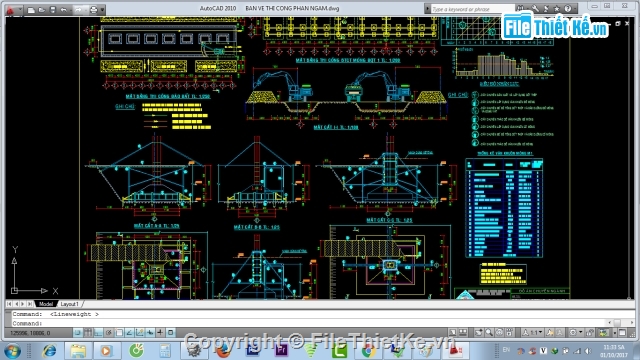
Task: Switch to the Layout1 tab
Action: click(69, 304)
